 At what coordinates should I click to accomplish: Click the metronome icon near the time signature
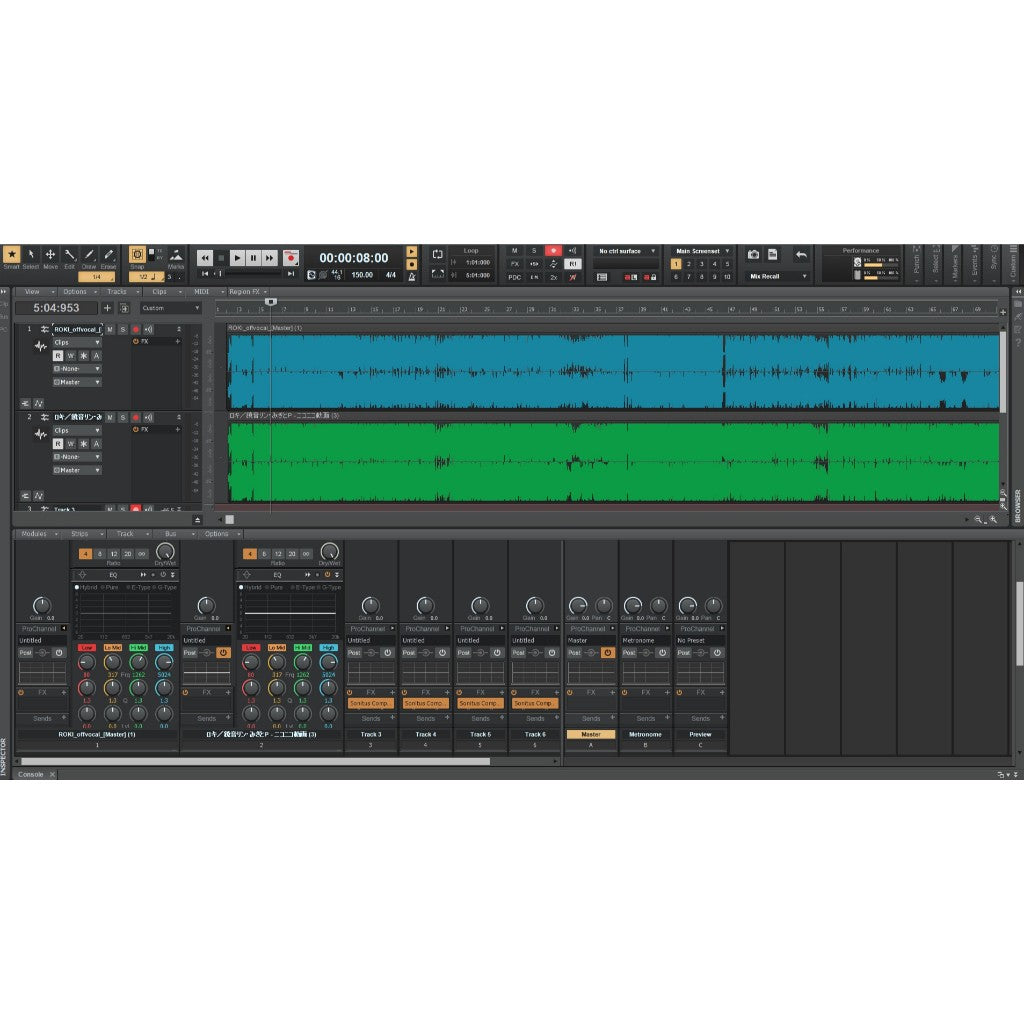[x=411, y=277]
